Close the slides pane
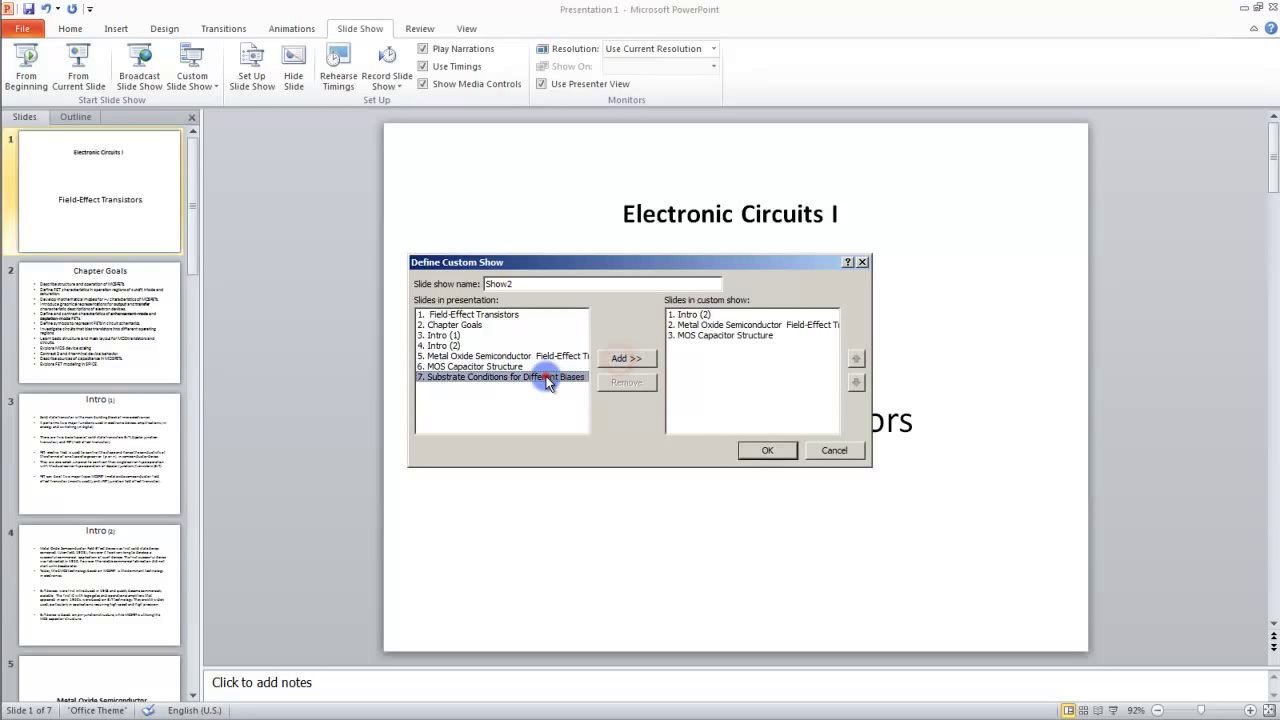This screenshot has width=1280, height=720. pyautogui.click(x=192, y=118)
